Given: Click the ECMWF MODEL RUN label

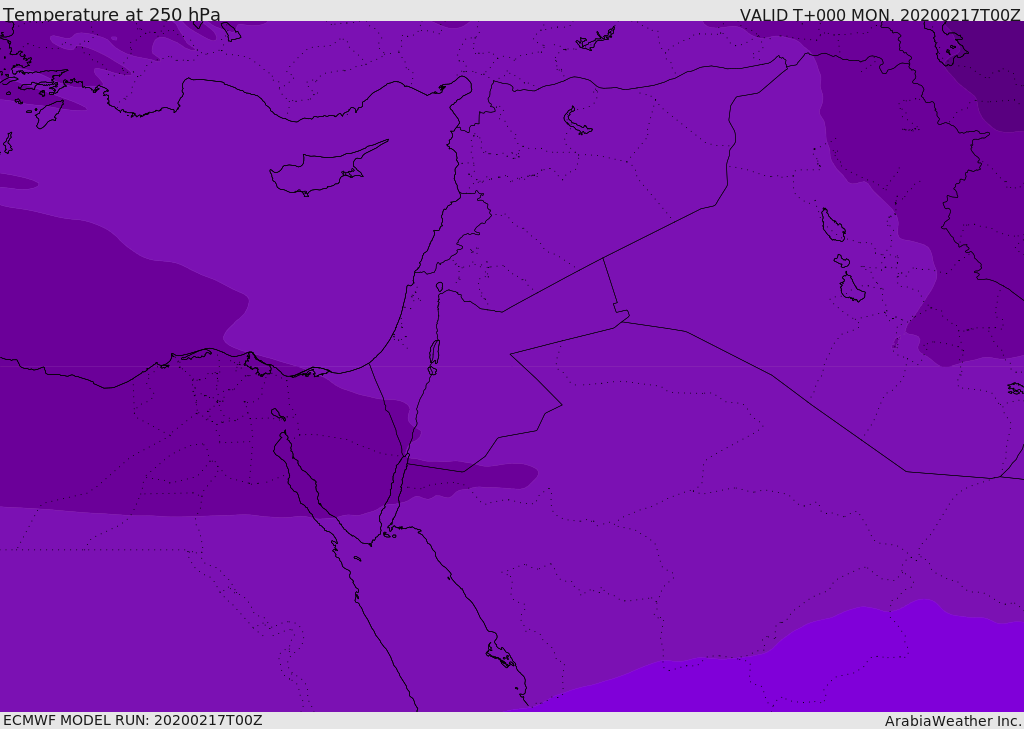Looking at the screenshot, I should click(132, 720).
